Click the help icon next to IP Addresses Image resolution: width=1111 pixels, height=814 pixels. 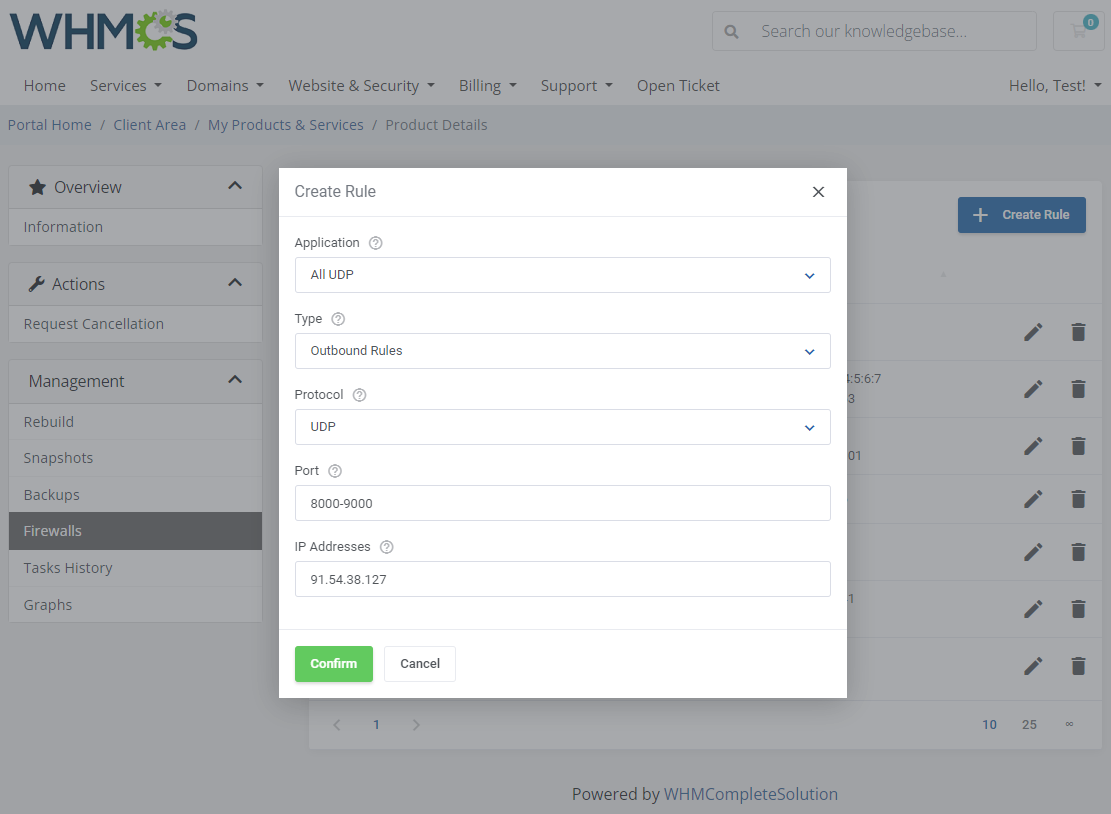pos(386,547)
